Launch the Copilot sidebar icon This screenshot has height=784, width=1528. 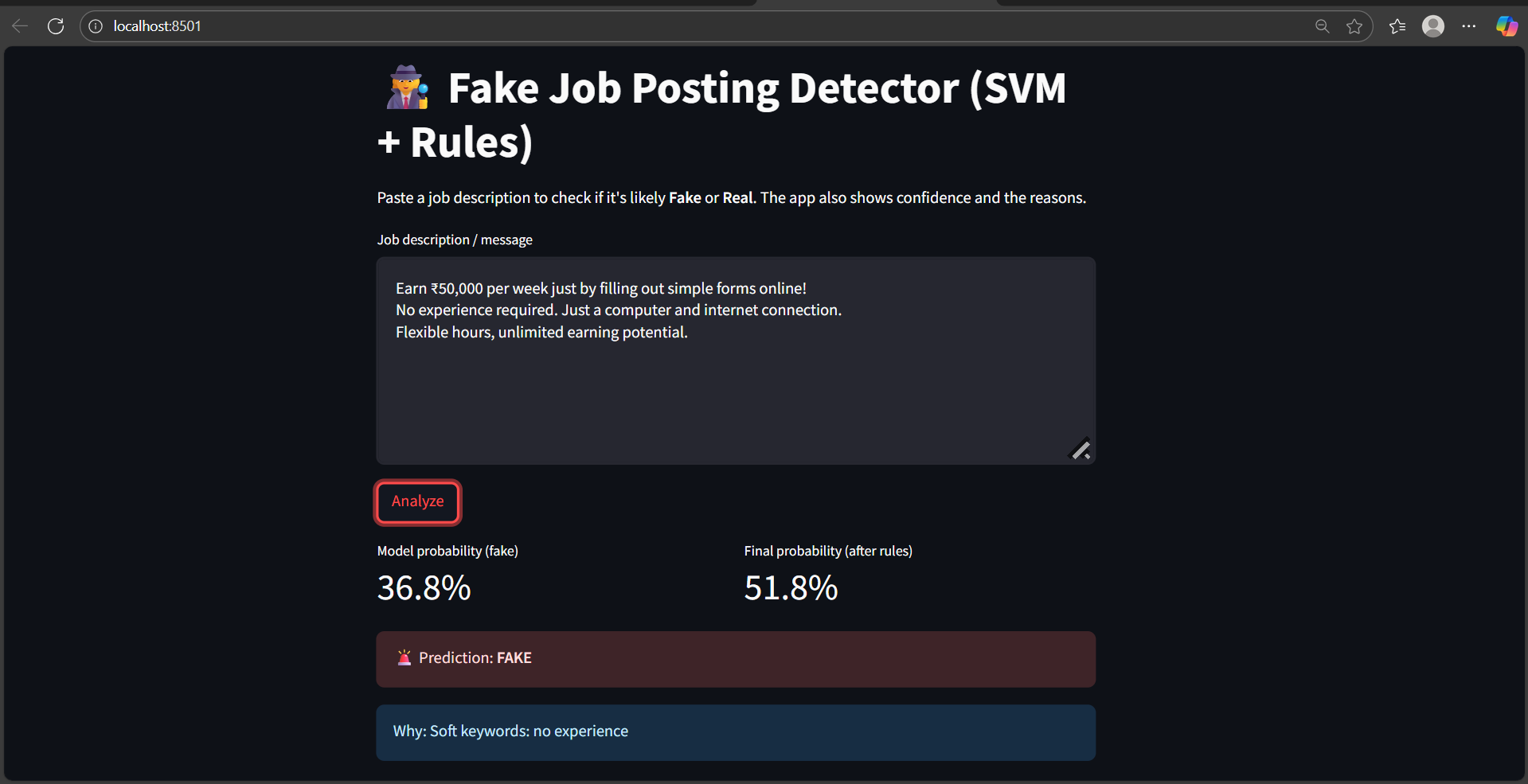tap(1506, 26)
